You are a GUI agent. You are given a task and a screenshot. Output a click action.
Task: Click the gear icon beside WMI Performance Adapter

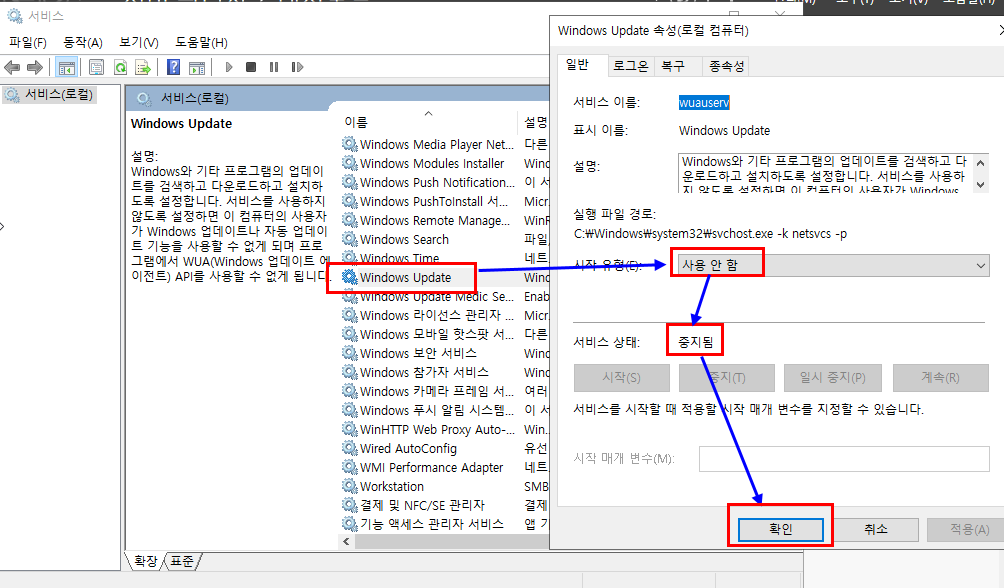click(x=350, y=467)
